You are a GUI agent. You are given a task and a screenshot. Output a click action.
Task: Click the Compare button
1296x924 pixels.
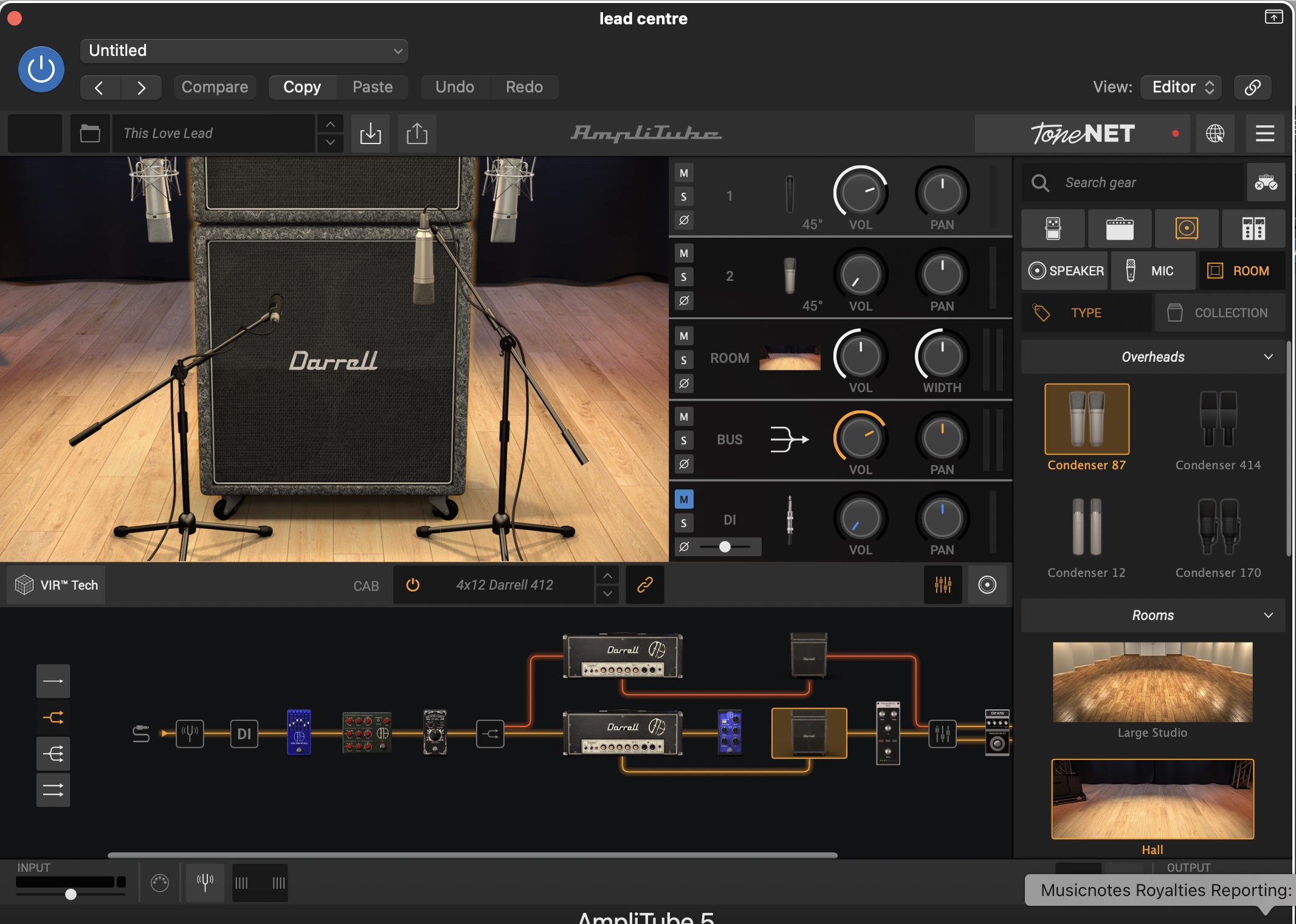point(215,87)
